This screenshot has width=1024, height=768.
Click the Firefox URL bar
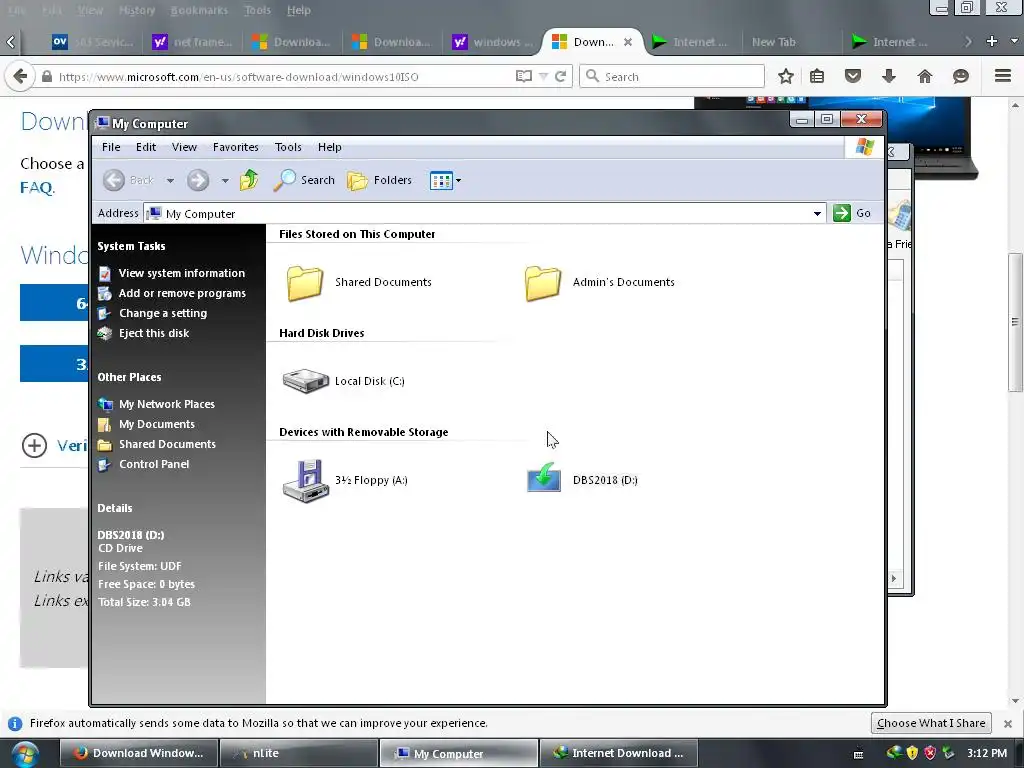(x=284, y=76)
